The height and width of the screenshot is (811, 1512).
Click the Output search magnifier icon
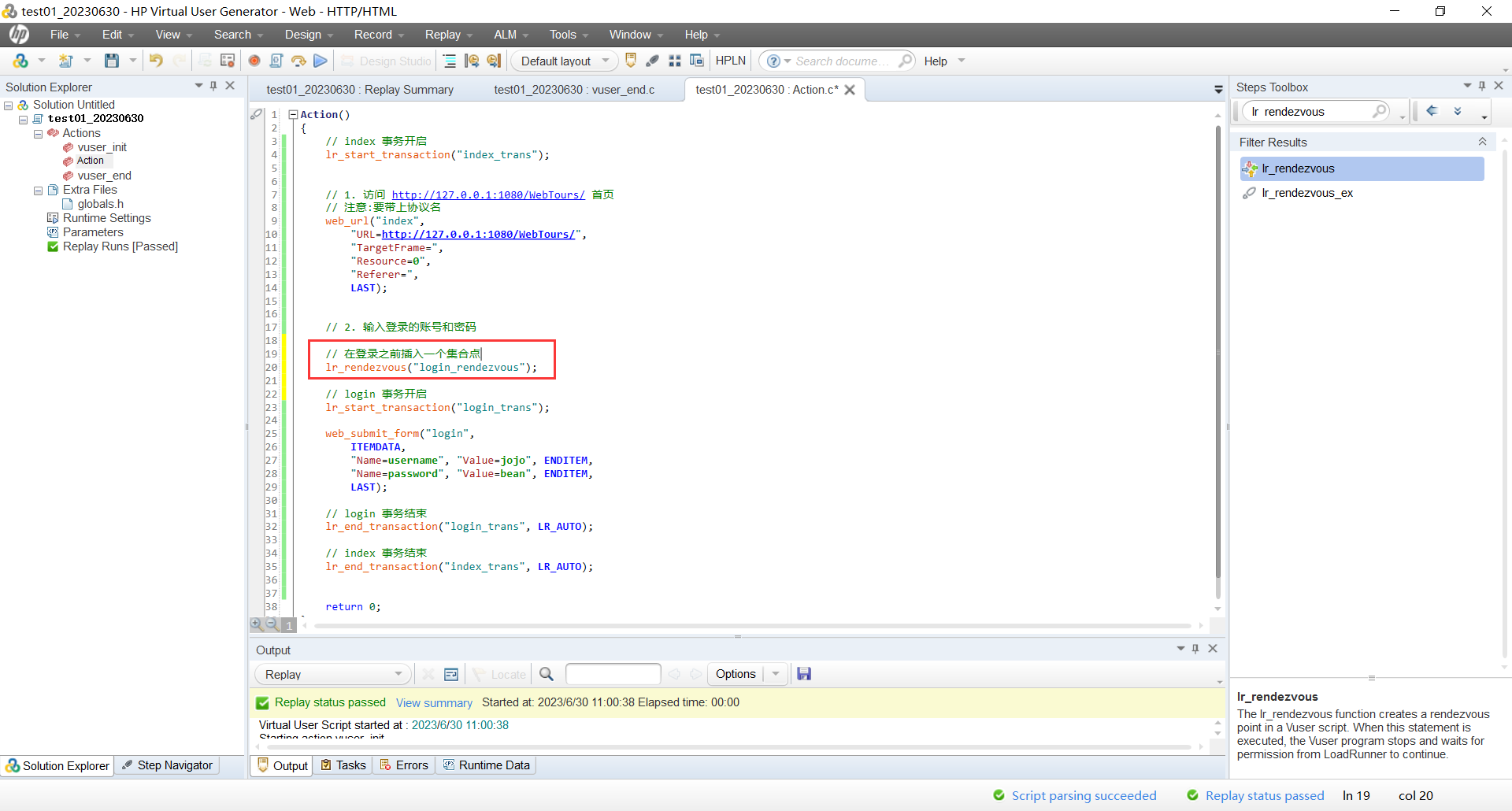coord(547,674)
